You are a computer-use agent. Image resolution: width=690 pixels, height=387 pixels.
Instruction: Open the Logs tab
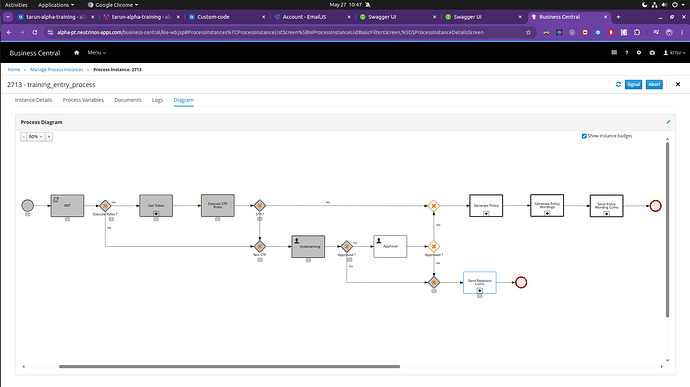pyautogui.click(x=157, y=100)
